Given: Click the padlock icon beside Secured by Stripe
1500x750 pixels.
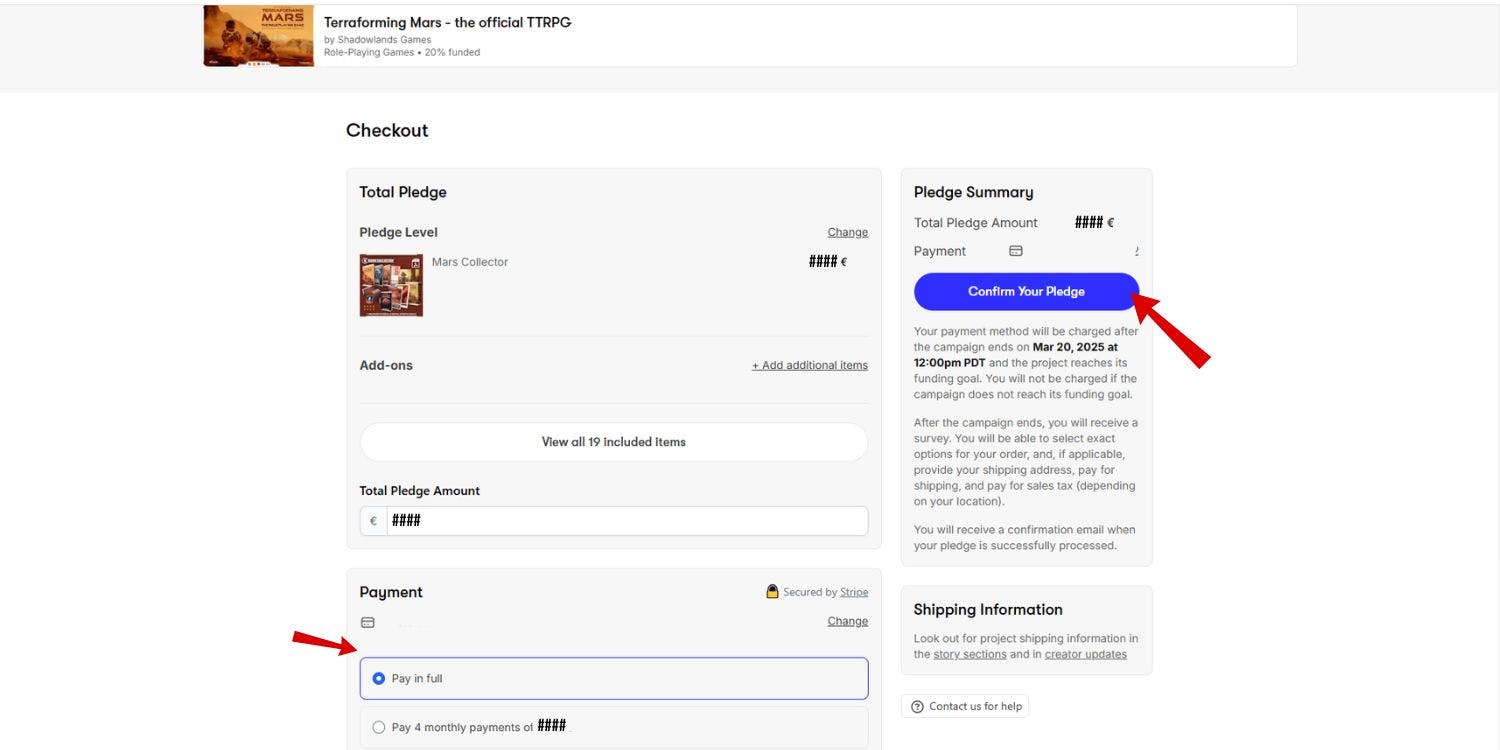Looking at the screenshot, I should click(772, 592).
